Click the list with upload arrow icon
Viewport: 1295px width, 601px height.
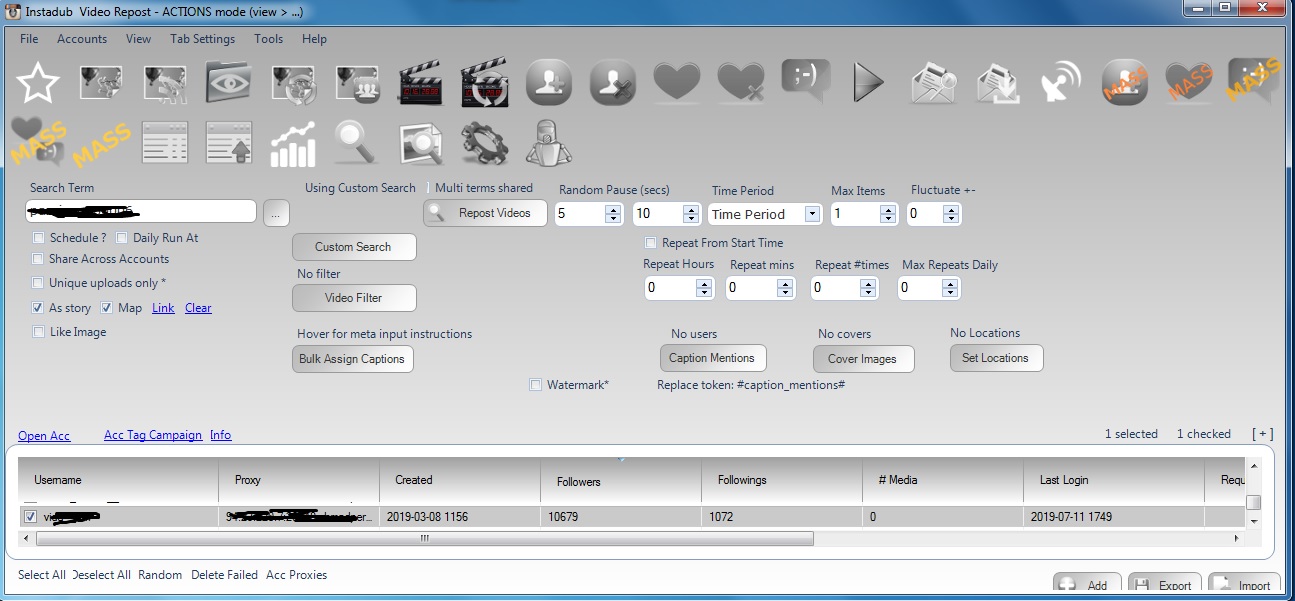228,143
